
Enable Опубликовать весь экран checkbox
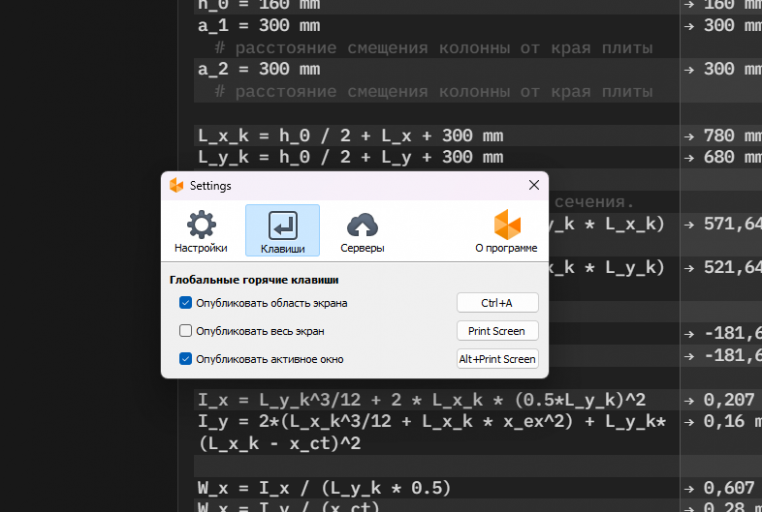(185, 331)
